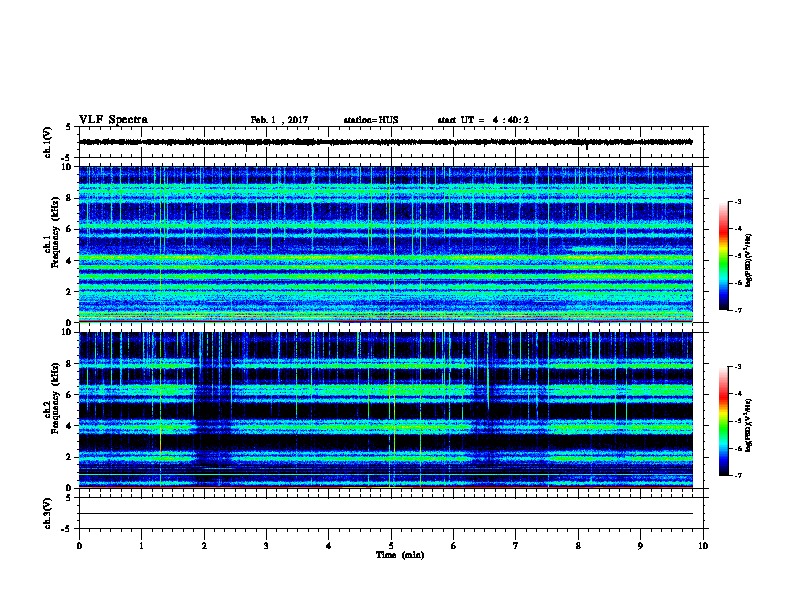The image size is (792, 612).
Task: Click time axis tick label "3"
Action: 266,546
